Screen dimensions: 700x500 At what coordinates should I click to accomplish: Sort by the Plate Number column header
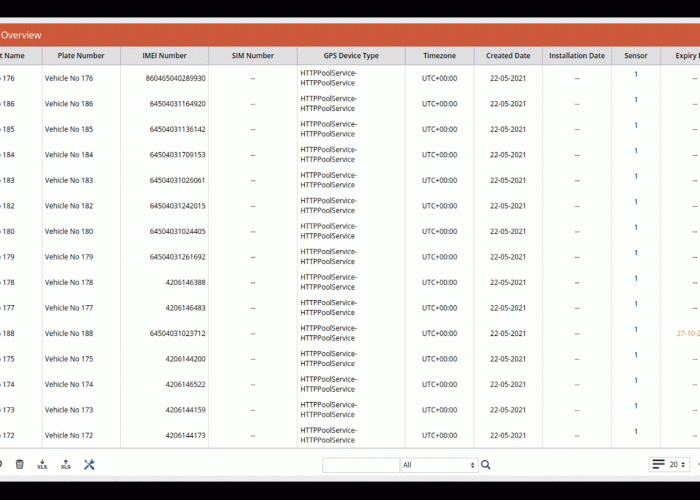point(81,56)
